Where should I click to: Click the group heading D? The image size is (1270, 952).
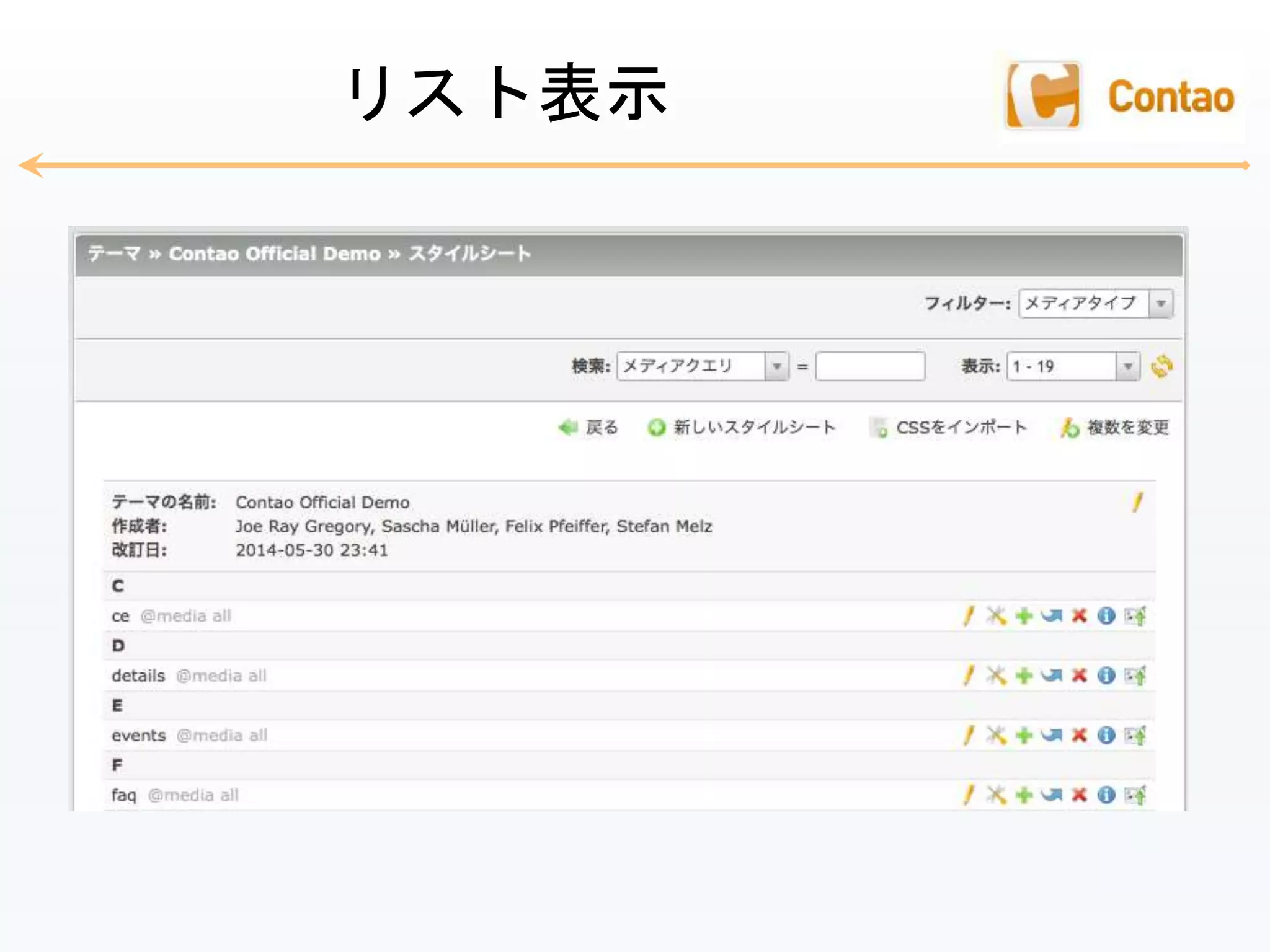click(118, 646)
